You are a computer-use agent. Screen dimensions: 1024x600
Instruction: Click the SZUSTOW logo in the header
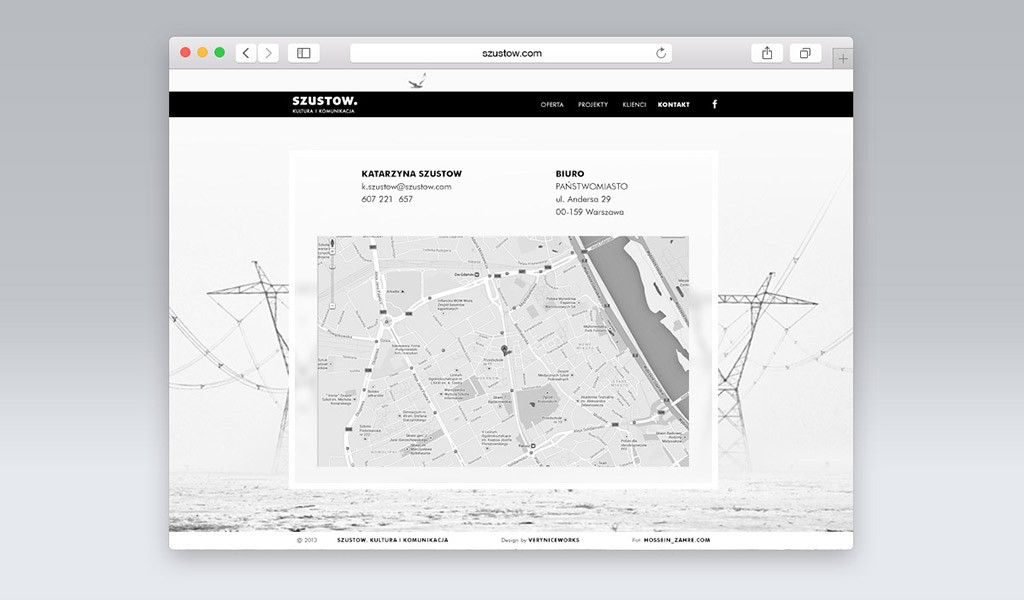(324, 104)
